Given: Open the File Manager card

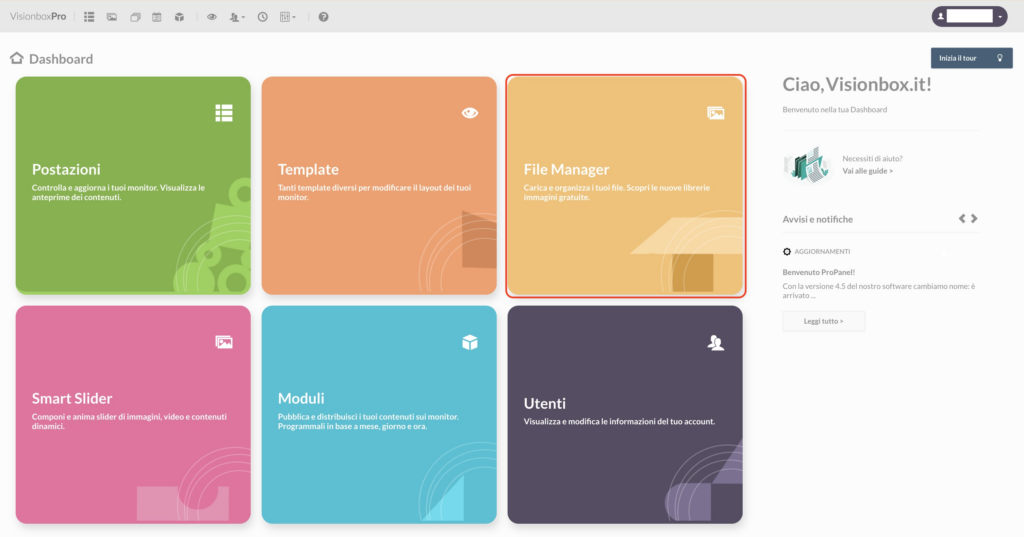Looking at the screenshot, I should coord(625,186).
